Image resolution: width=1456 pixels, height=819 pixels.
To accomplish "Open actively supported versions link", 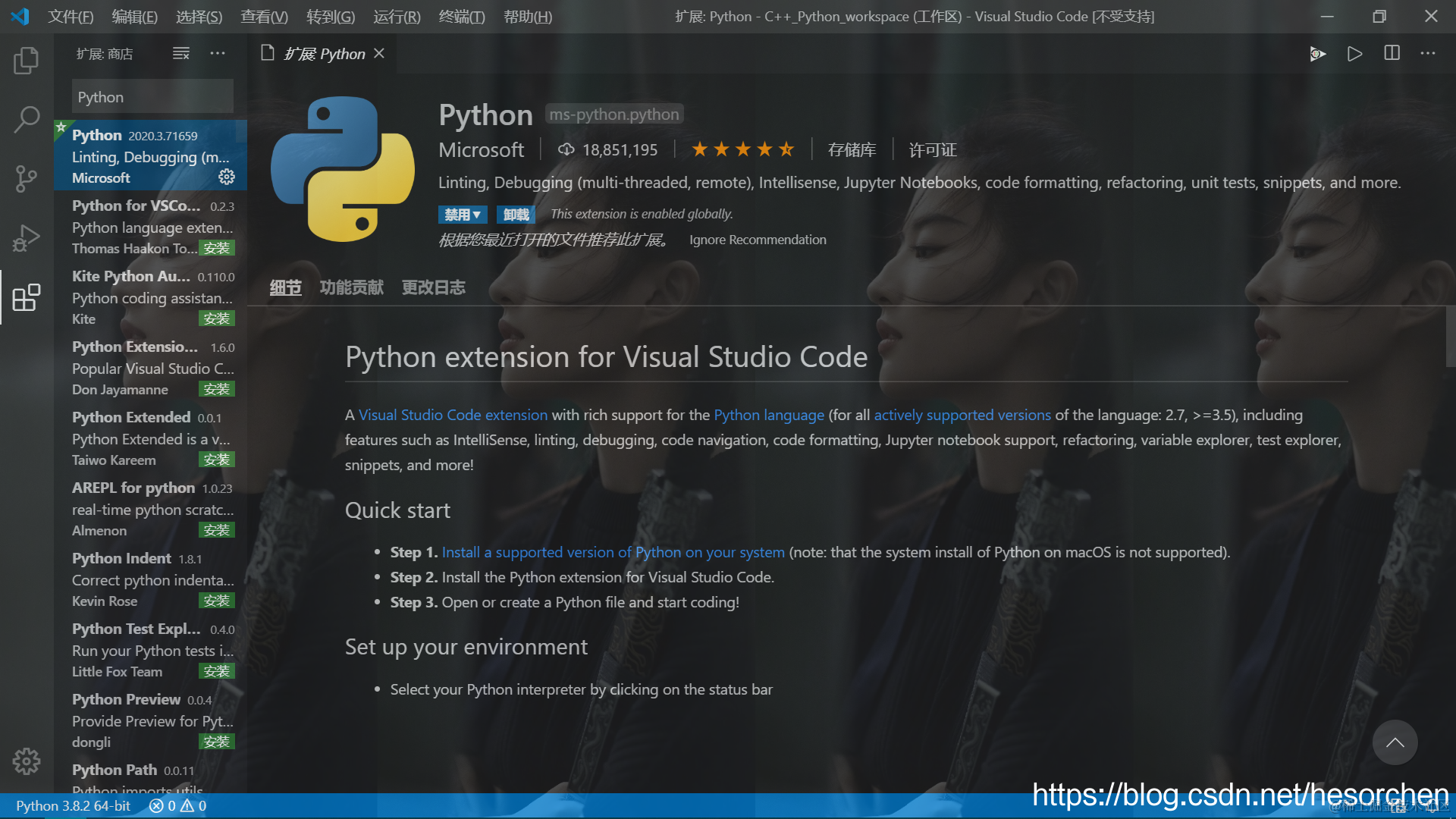I will (962, 415).
